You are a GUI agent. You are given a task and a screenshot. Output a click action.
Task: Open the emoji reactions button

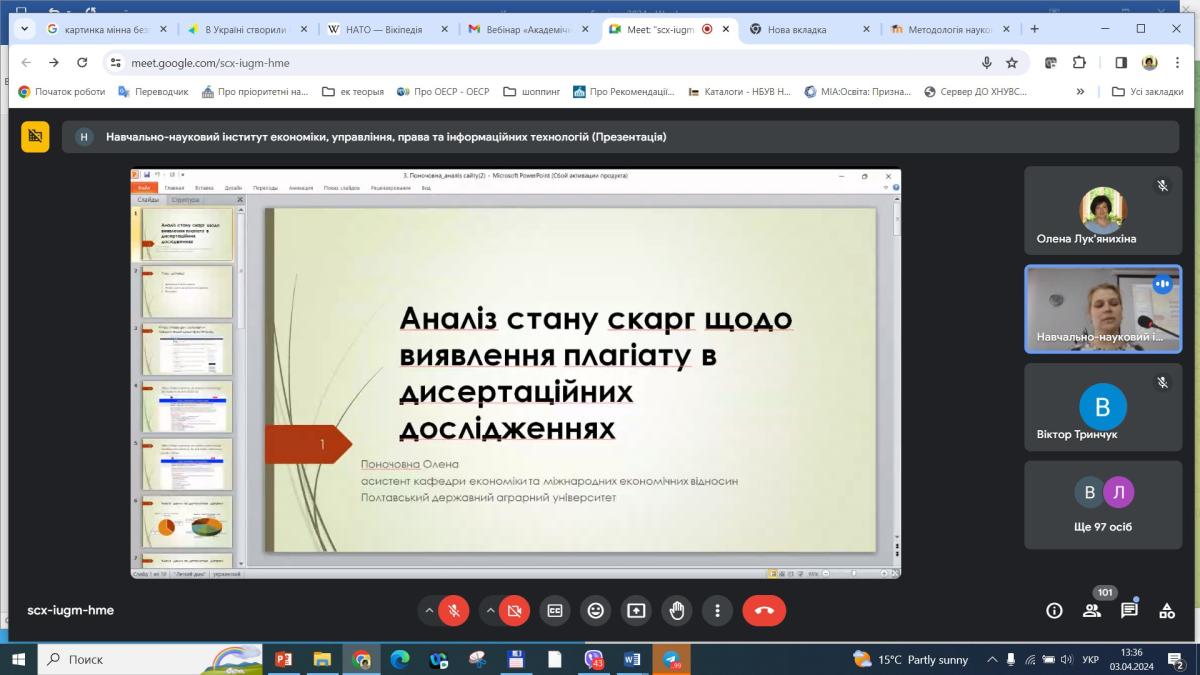tap(596, 610)
